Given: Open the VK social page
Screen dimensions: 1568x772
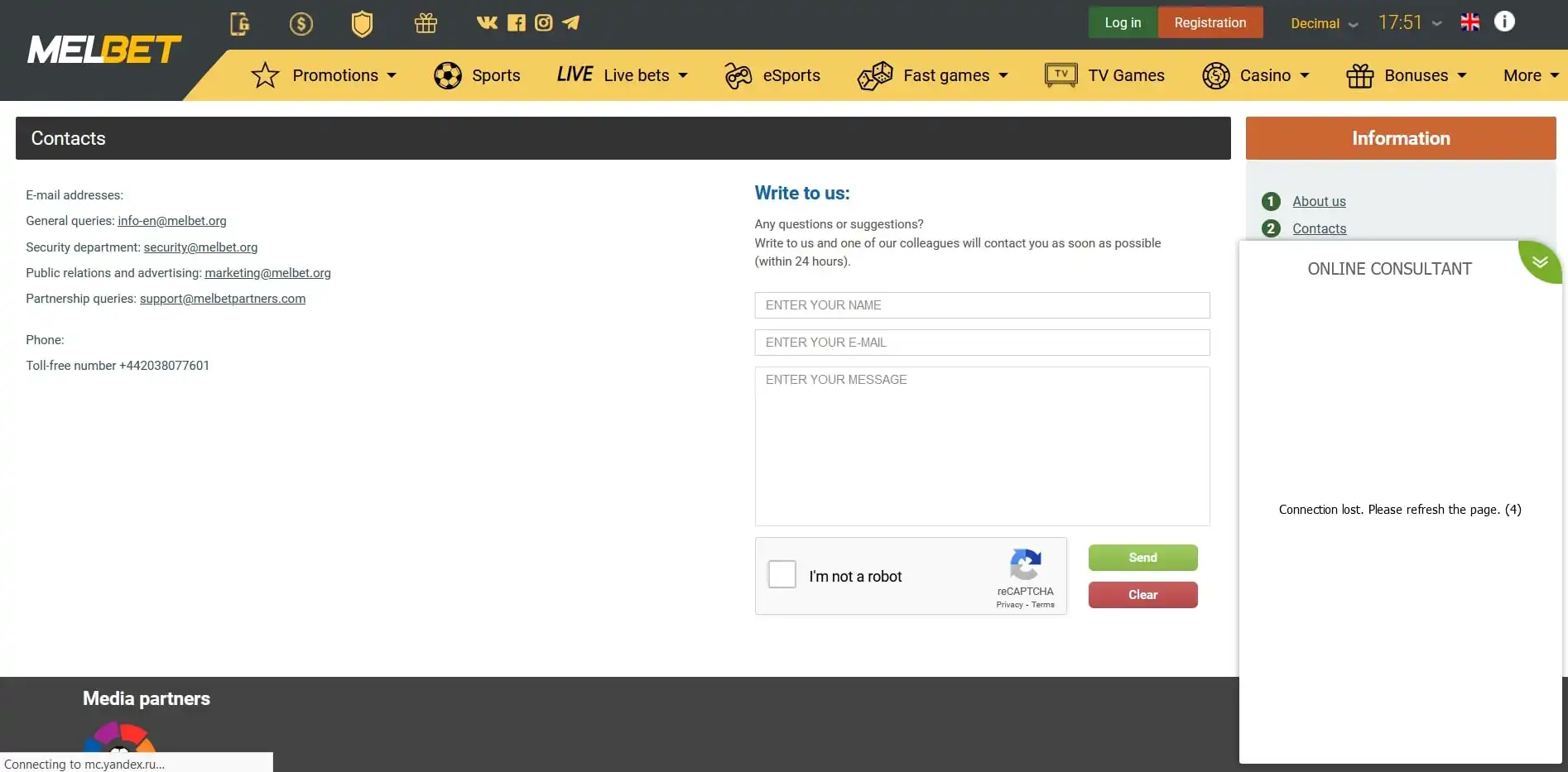Looking at the screenshot, I should pyautogui.click(x=487, y=22).
